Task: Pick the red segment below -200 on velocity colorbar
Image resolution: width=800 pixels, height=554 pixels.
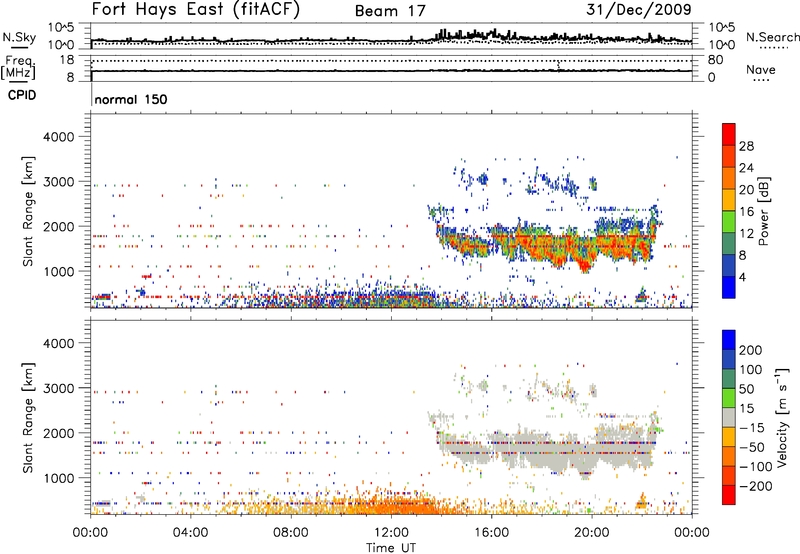Action: point(729,495)
